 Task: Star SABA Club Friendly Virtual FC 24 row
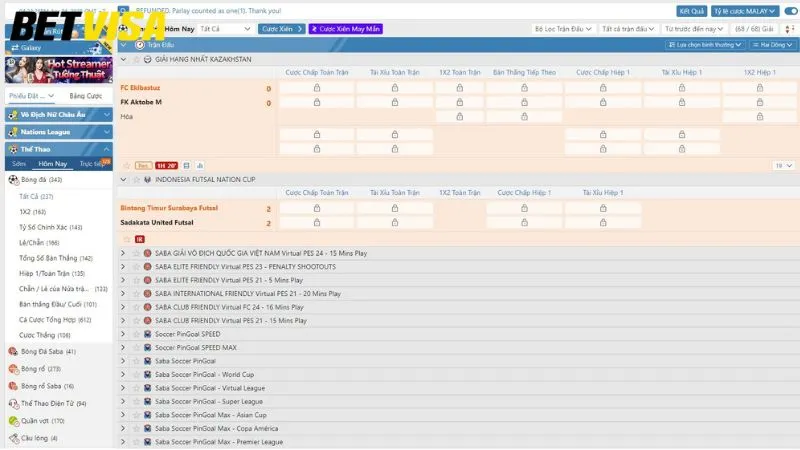coord(136,307)
